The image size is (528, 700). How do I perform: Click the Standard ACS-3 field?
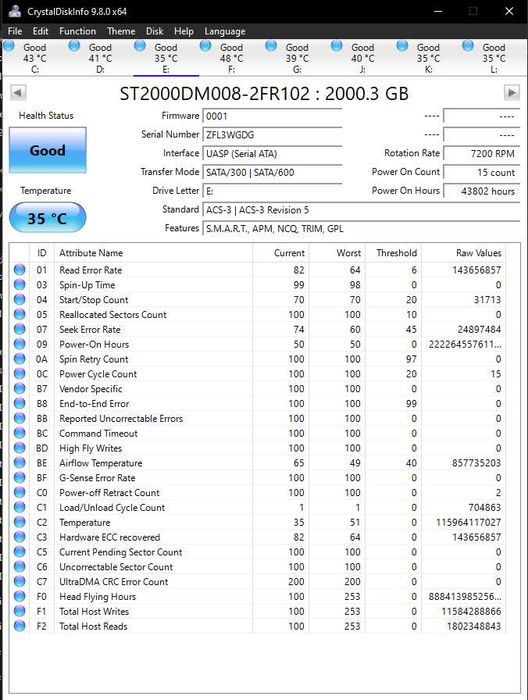[x=361, y=210]
